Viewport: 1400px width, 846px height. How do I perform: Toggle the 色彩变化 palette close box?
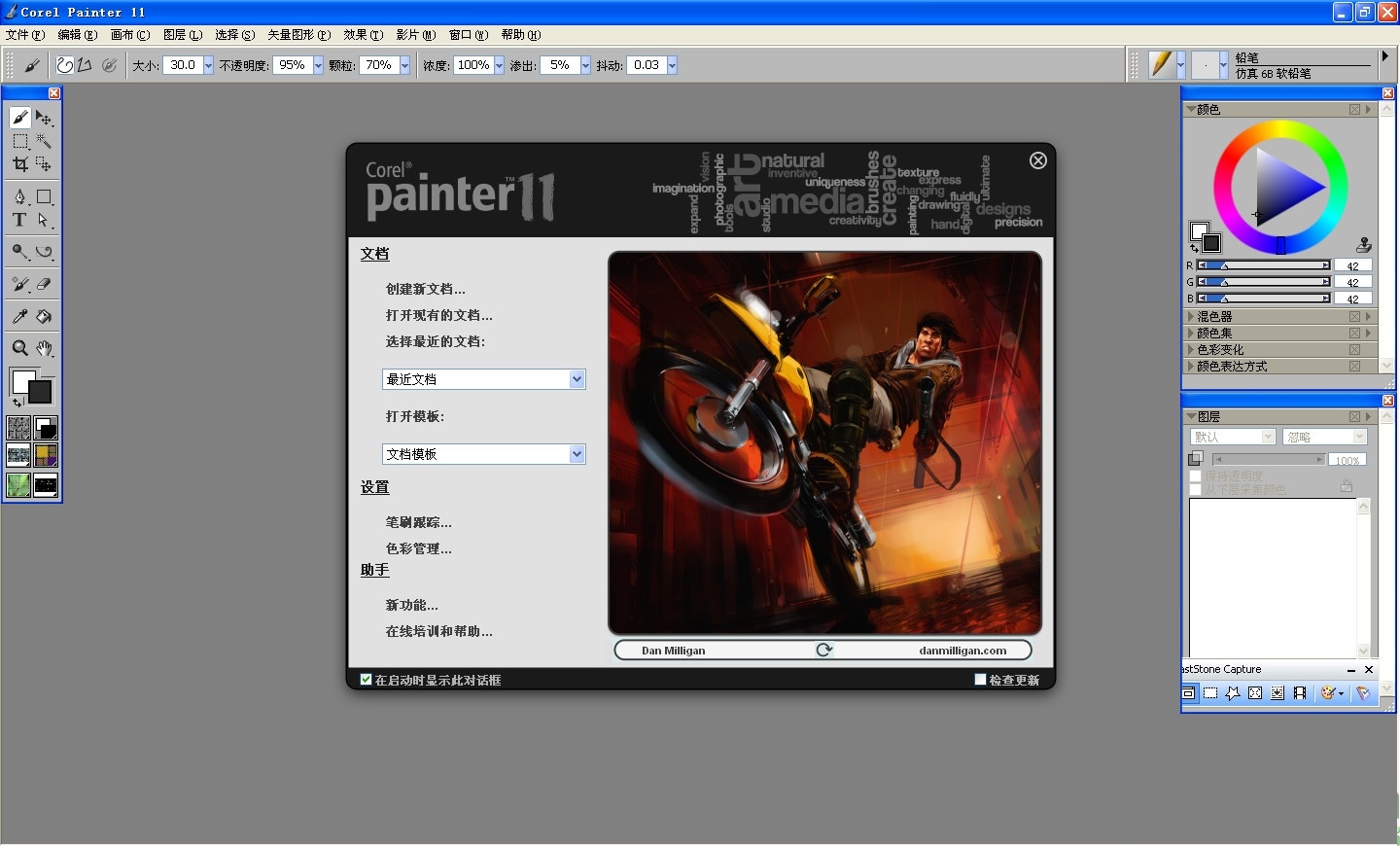1354,350
